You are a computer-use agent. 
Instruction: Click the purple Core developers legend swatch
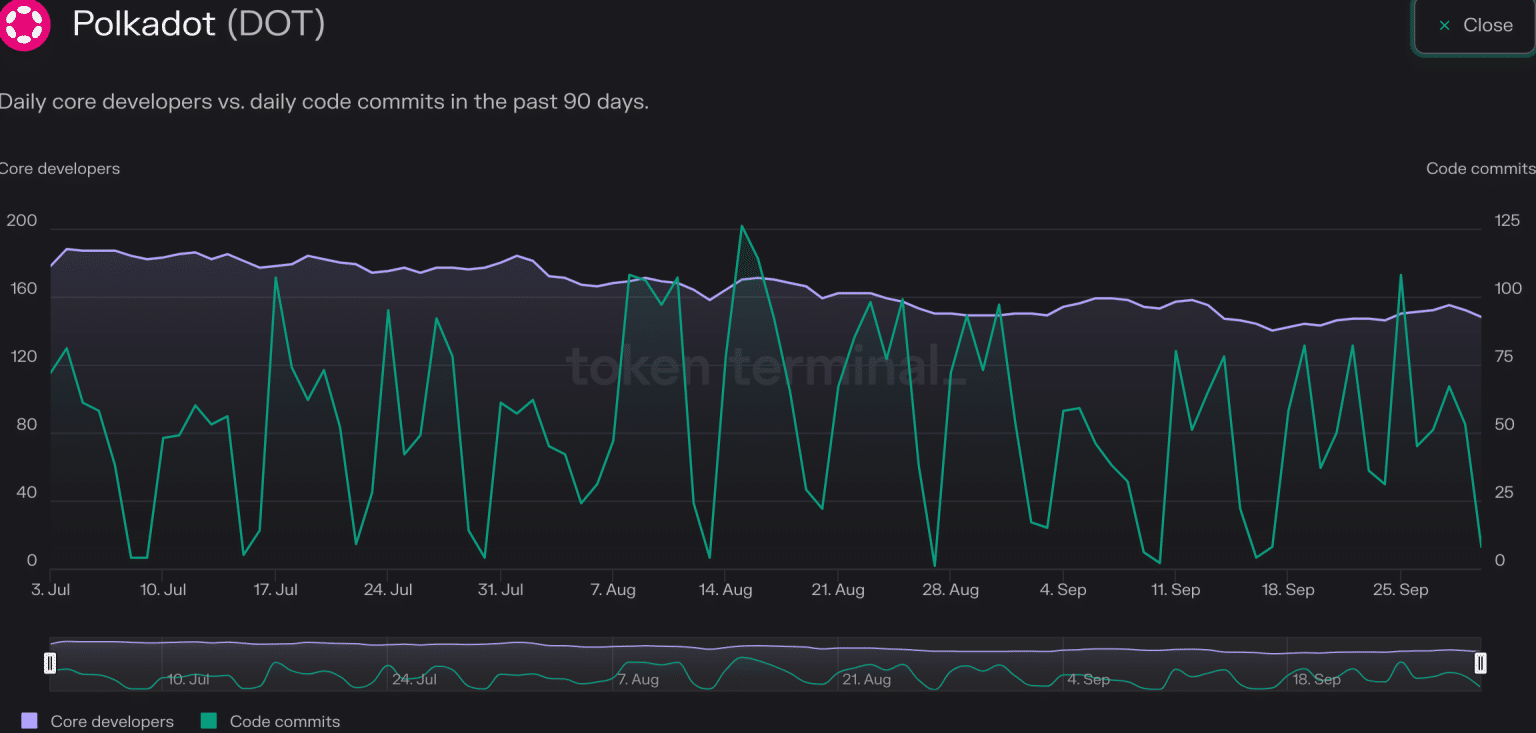pyautogui.click(x=29, y=721)
